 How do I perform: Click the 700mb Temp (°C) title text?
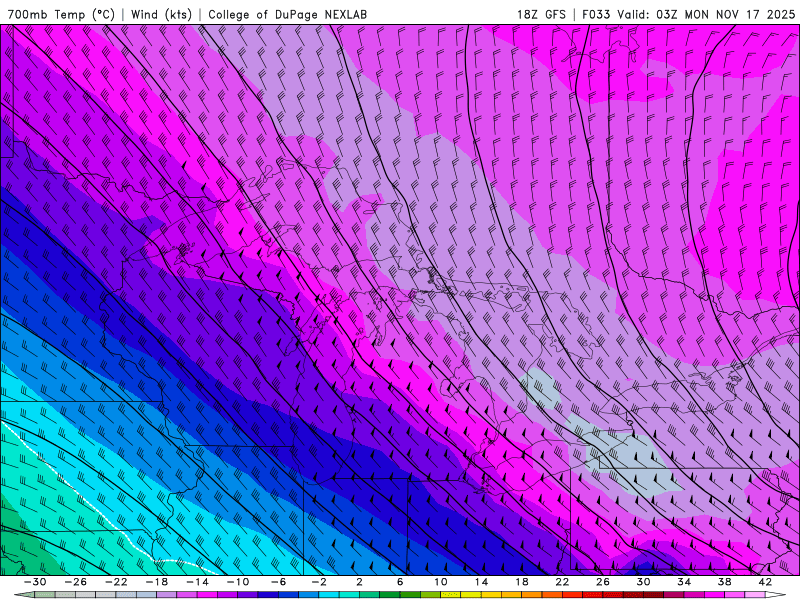point(61,15)
